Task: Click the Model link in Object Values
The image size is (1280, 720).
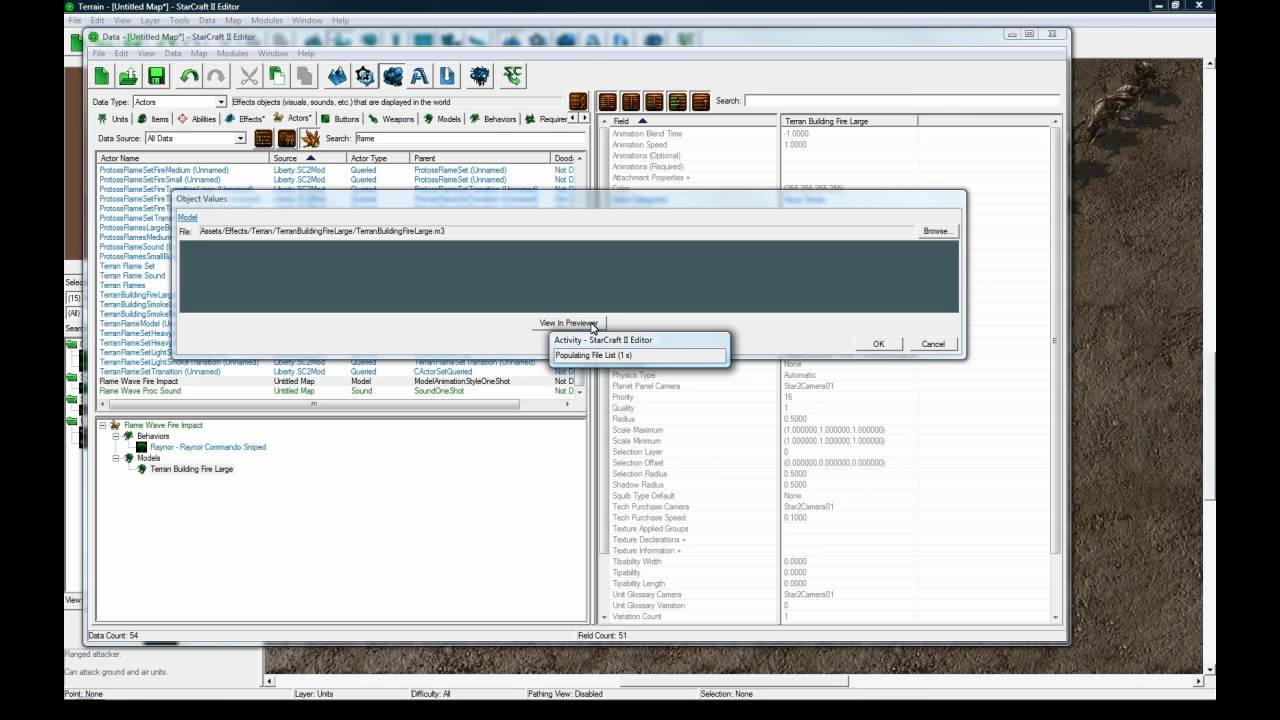Action: (187, 217)
